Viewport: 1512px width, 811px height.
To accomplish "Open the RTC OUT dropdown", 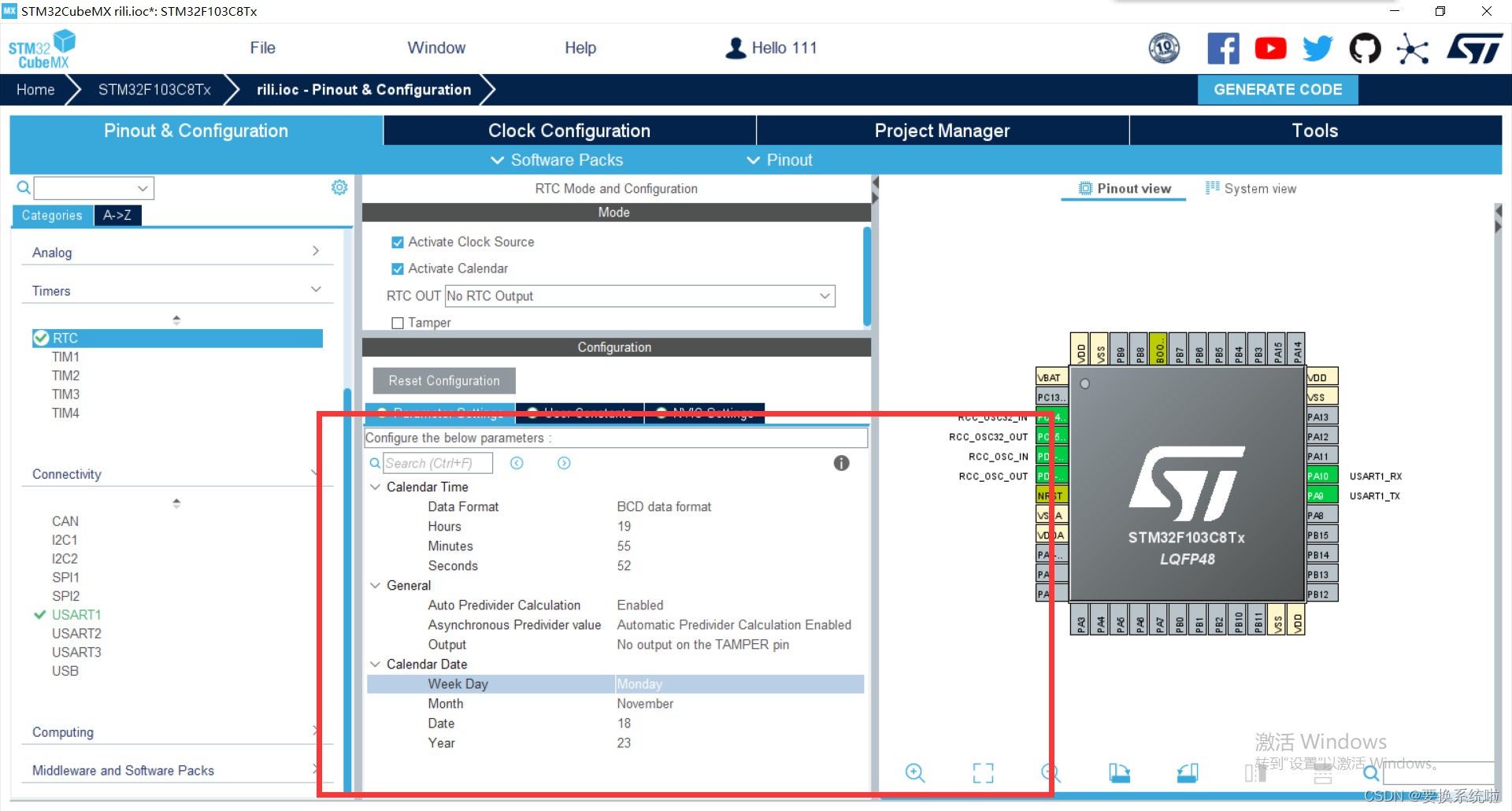I will [x=640, y=296].
